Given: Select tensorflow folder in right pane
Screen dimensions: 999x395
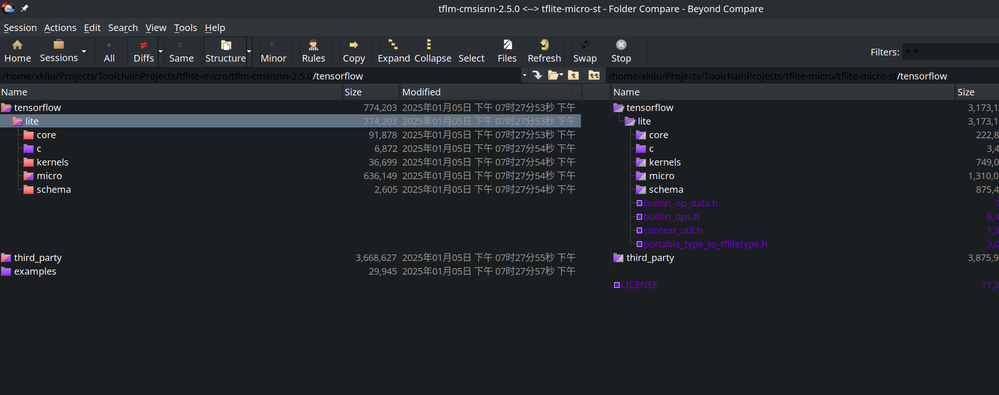Looking at the screenshot, I should (x=650, y=108).
